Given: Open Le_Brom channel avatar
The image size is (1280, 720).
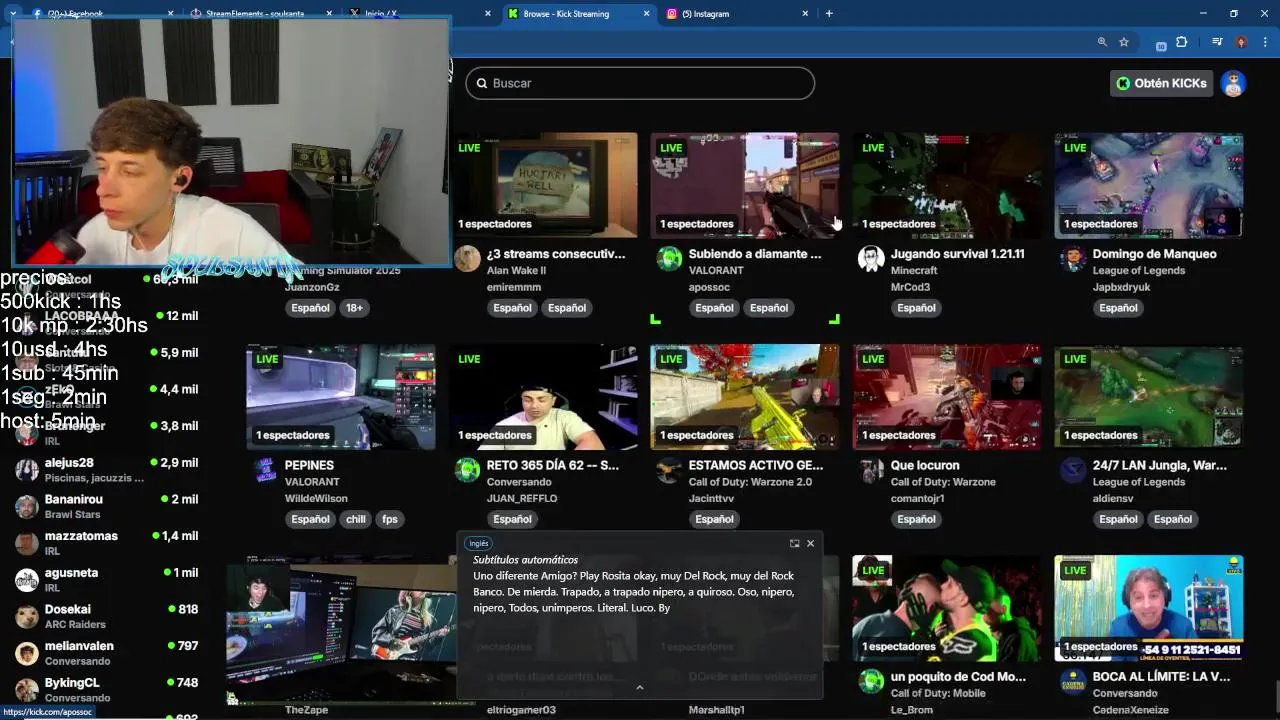Looking at the screenshot, I should [x=871, y=681].
